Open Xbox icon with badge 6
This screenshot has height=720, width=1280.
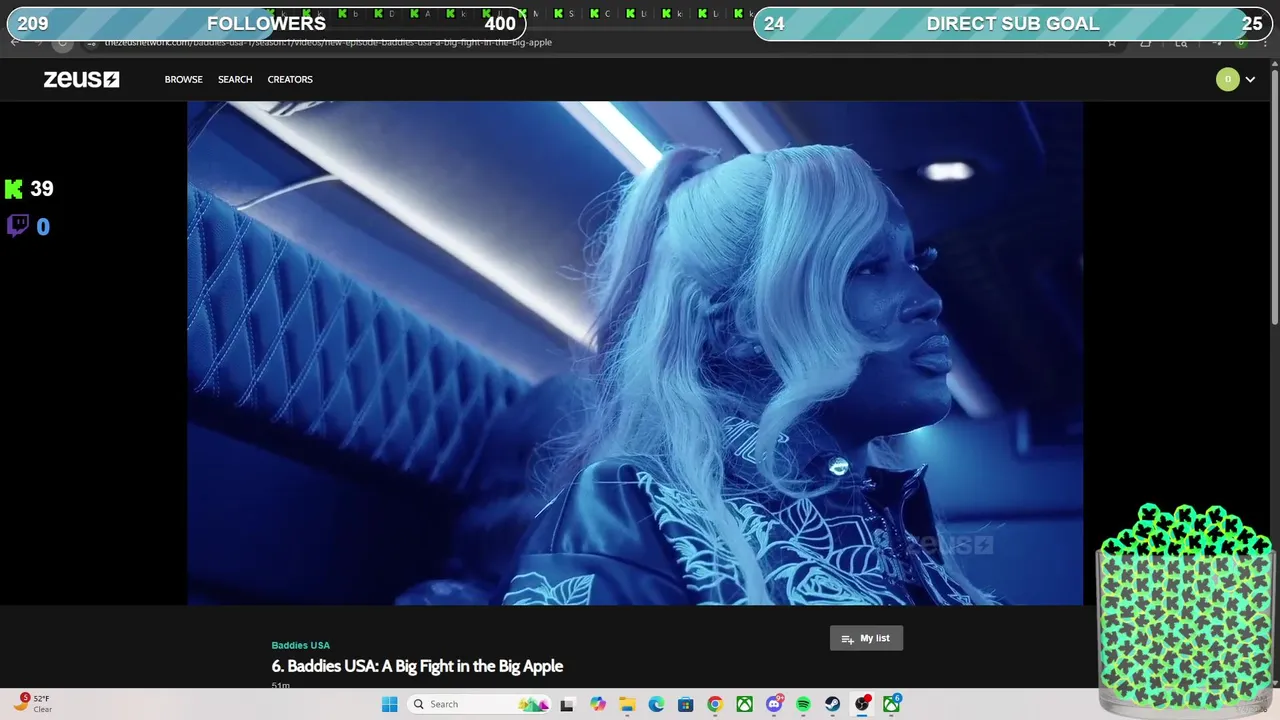(x=891, y=704)
